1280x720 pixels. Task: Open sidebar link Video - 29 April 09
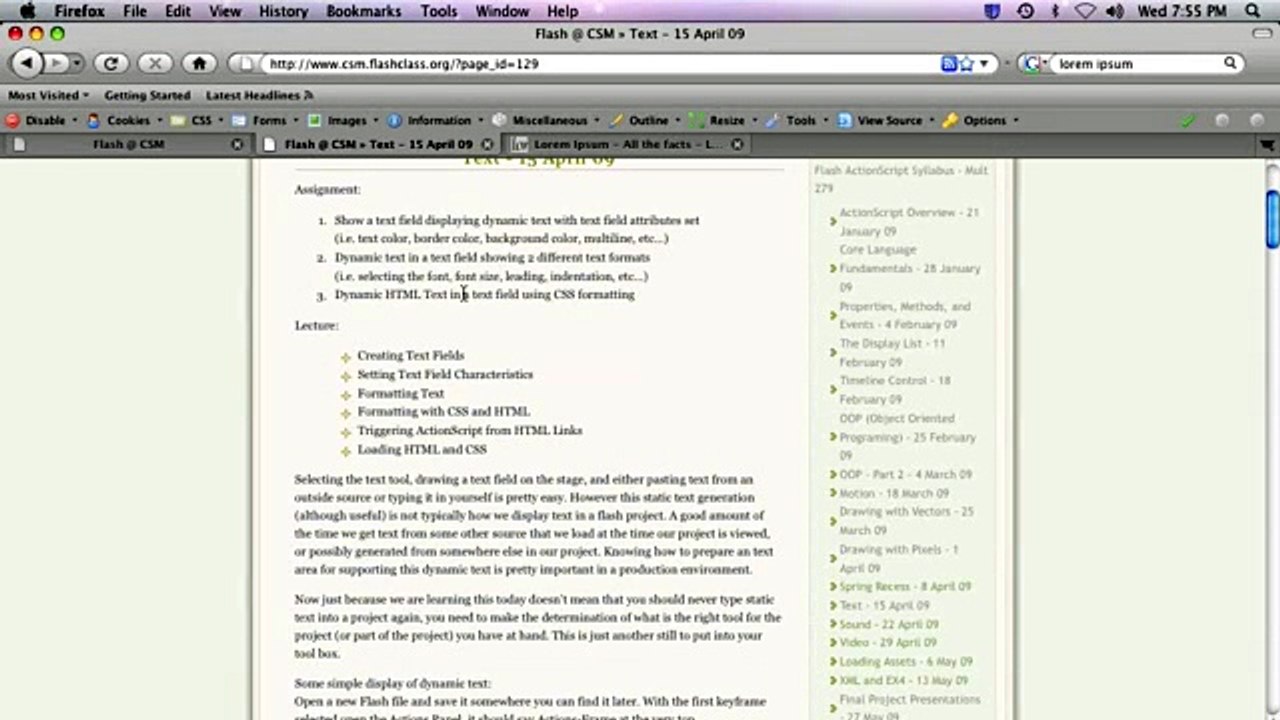click(x=888, y=642)
